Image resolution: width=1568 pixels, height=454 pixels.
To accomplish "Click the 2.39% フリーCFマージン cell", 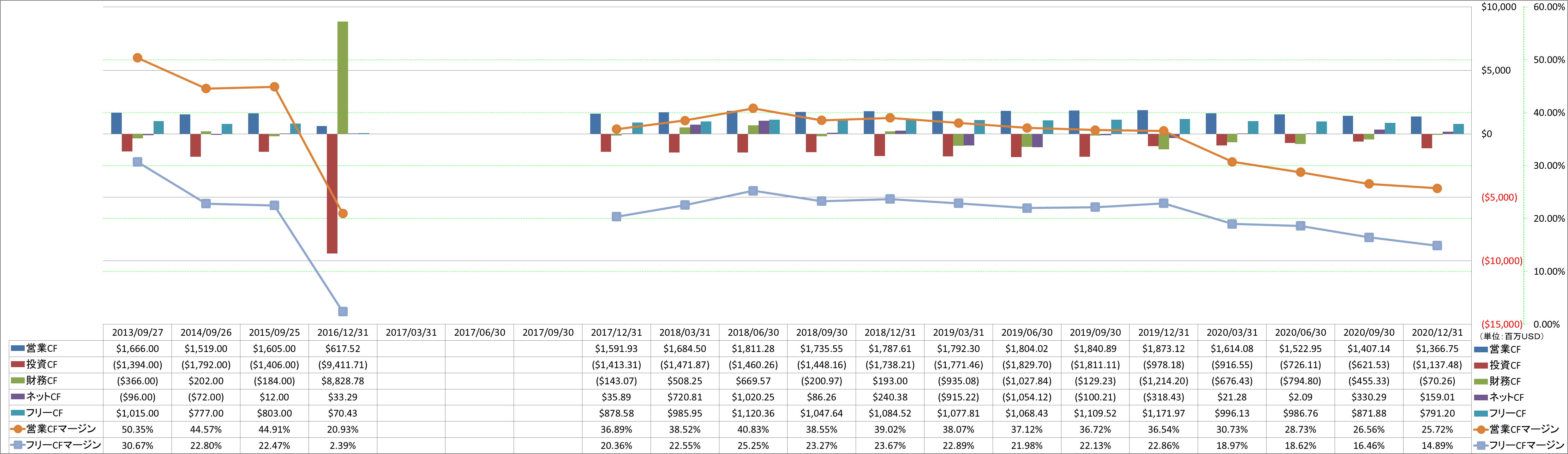I will [x=343, y=446].
